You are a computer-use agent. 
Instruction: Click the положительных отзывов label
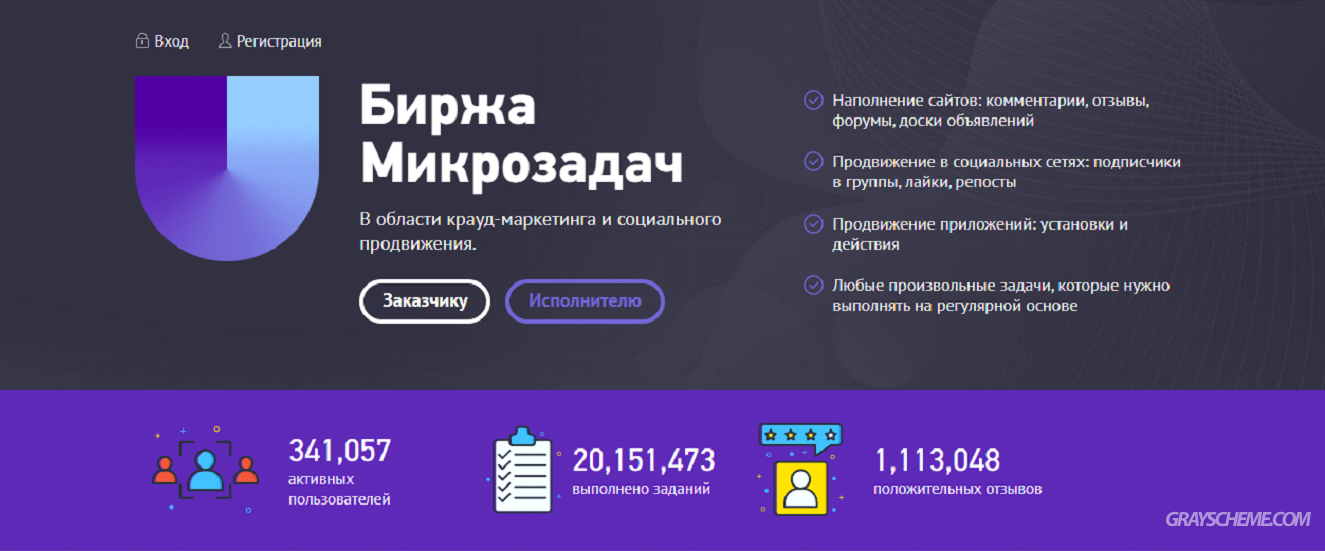(958, 490)
